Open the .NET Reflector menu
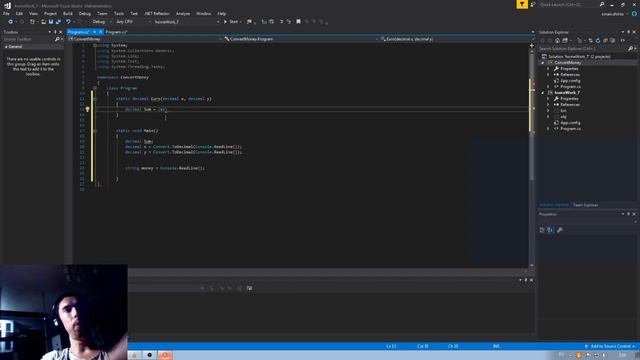 [x=157, y=14]
